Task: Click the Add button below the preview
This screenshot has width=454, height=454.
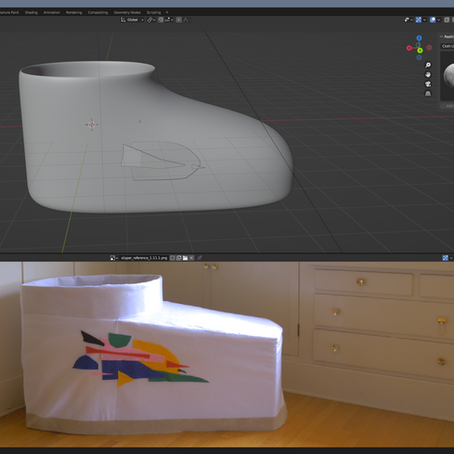Action: [448, 106]
